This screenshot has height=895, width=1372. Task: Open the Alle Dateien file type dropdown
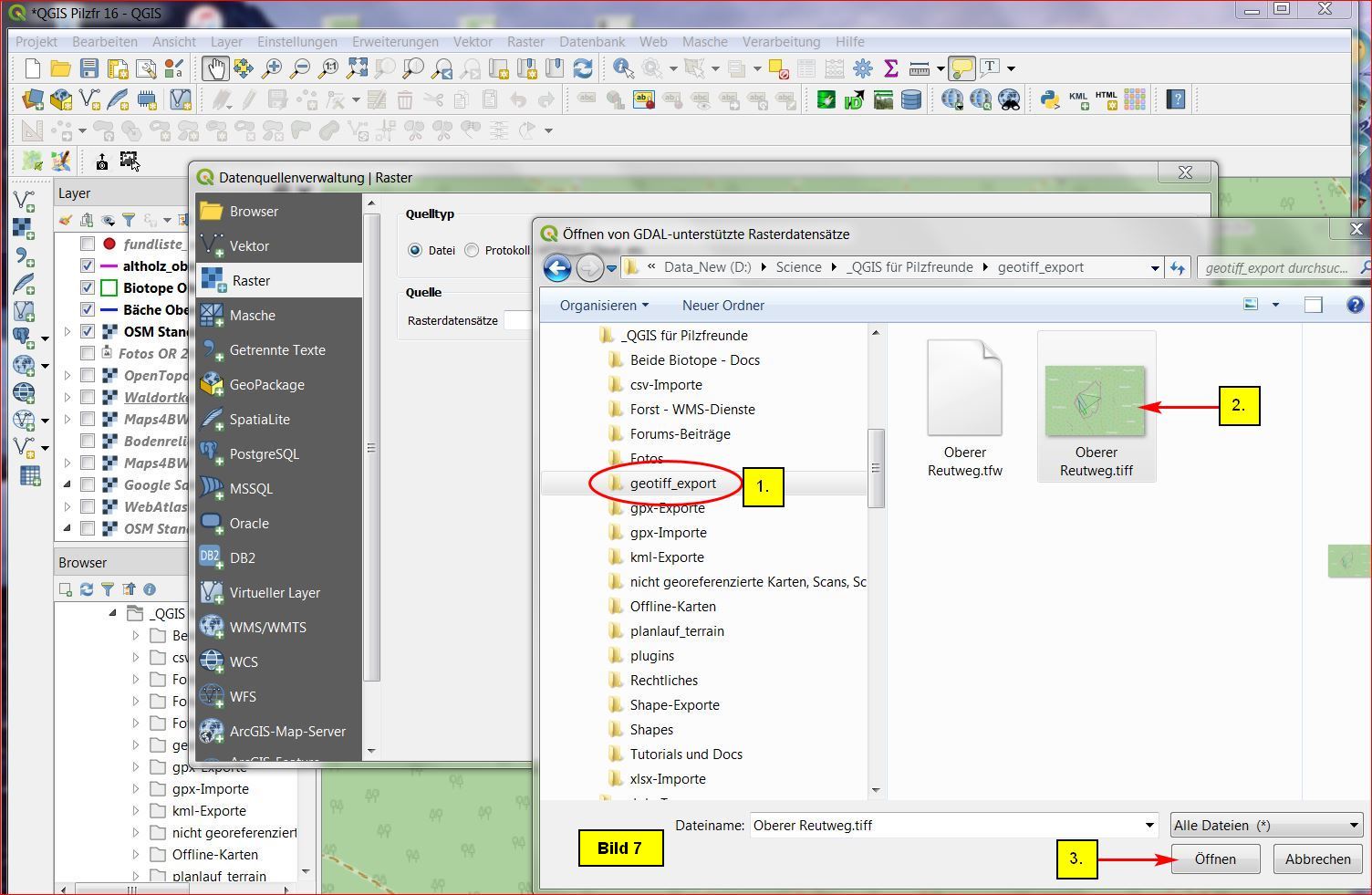pos(1266,826)
